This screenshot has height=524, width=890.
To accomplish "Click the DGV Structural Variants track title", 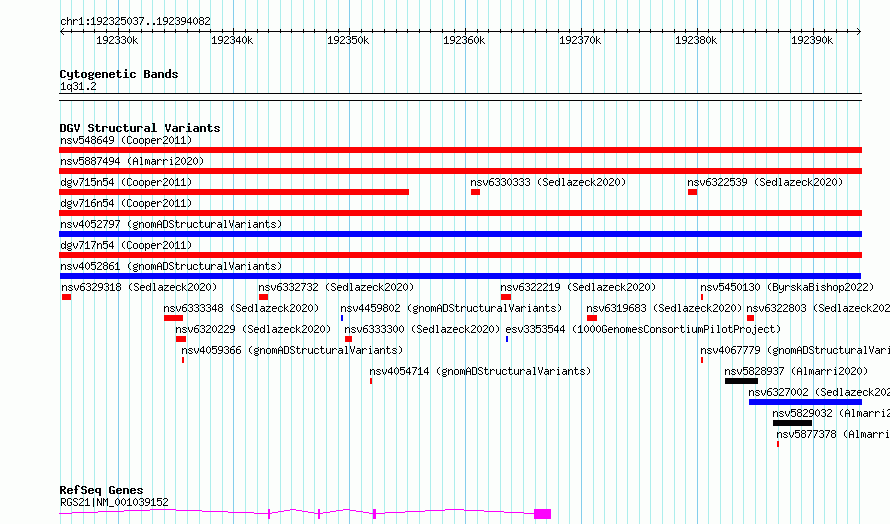I will point(140,128).
